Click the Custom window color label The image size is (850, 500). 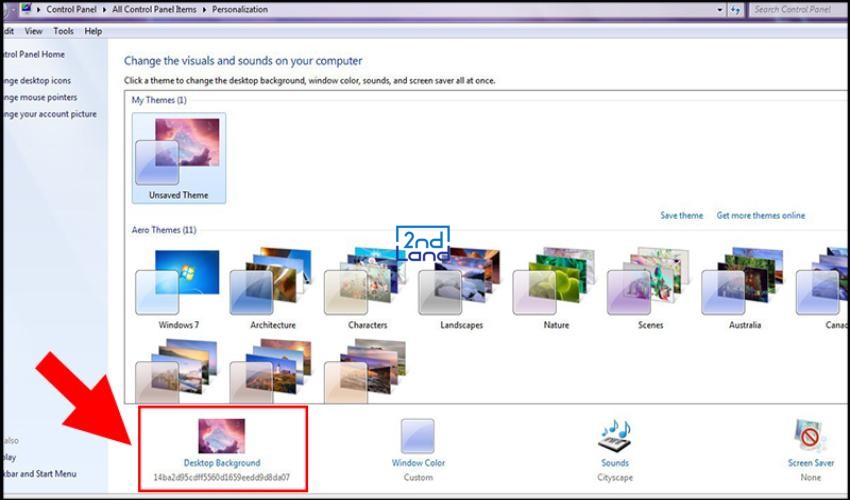[x=418, y=478]
